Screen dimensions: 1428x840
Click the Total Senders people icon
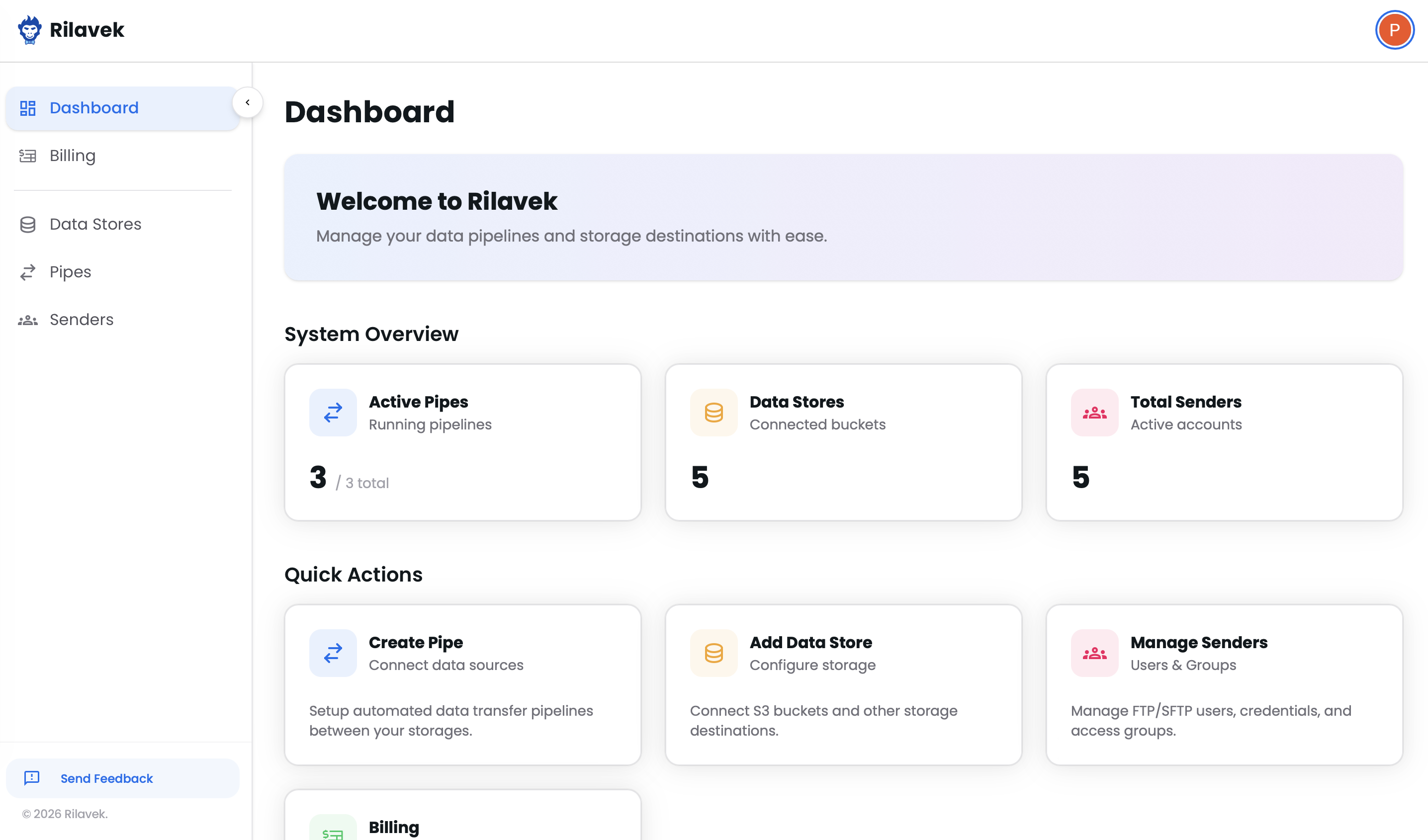click(x=1094, y=413)
